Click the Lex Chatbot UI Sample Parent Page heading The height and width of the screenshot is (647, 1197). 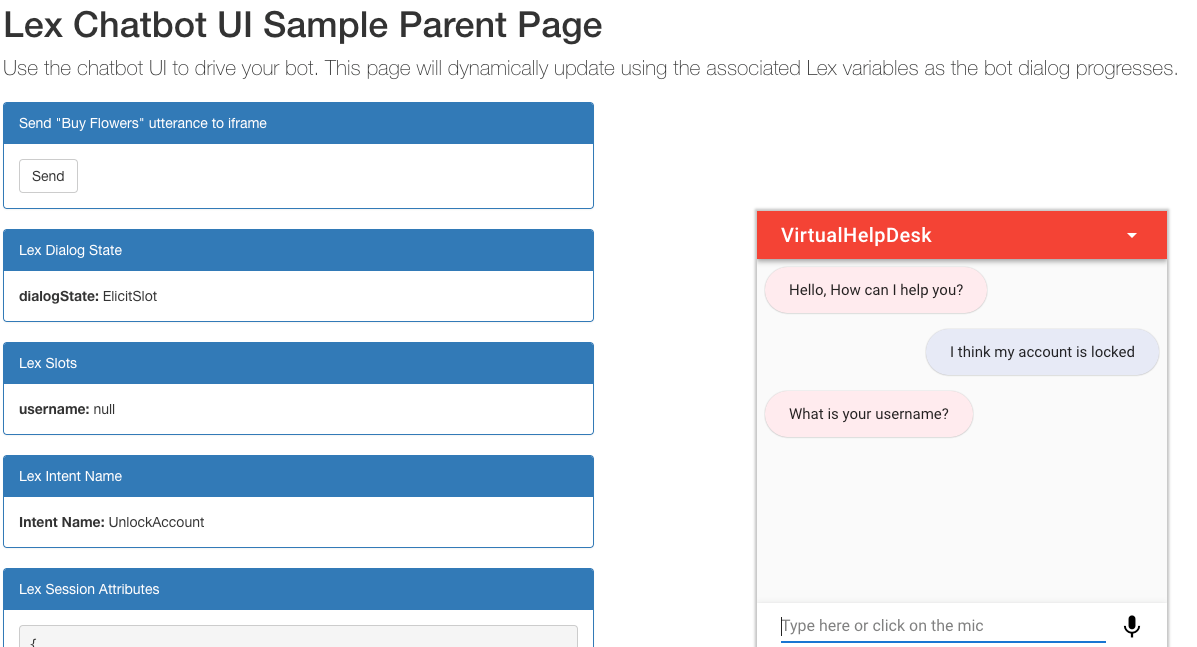(303, 25)
